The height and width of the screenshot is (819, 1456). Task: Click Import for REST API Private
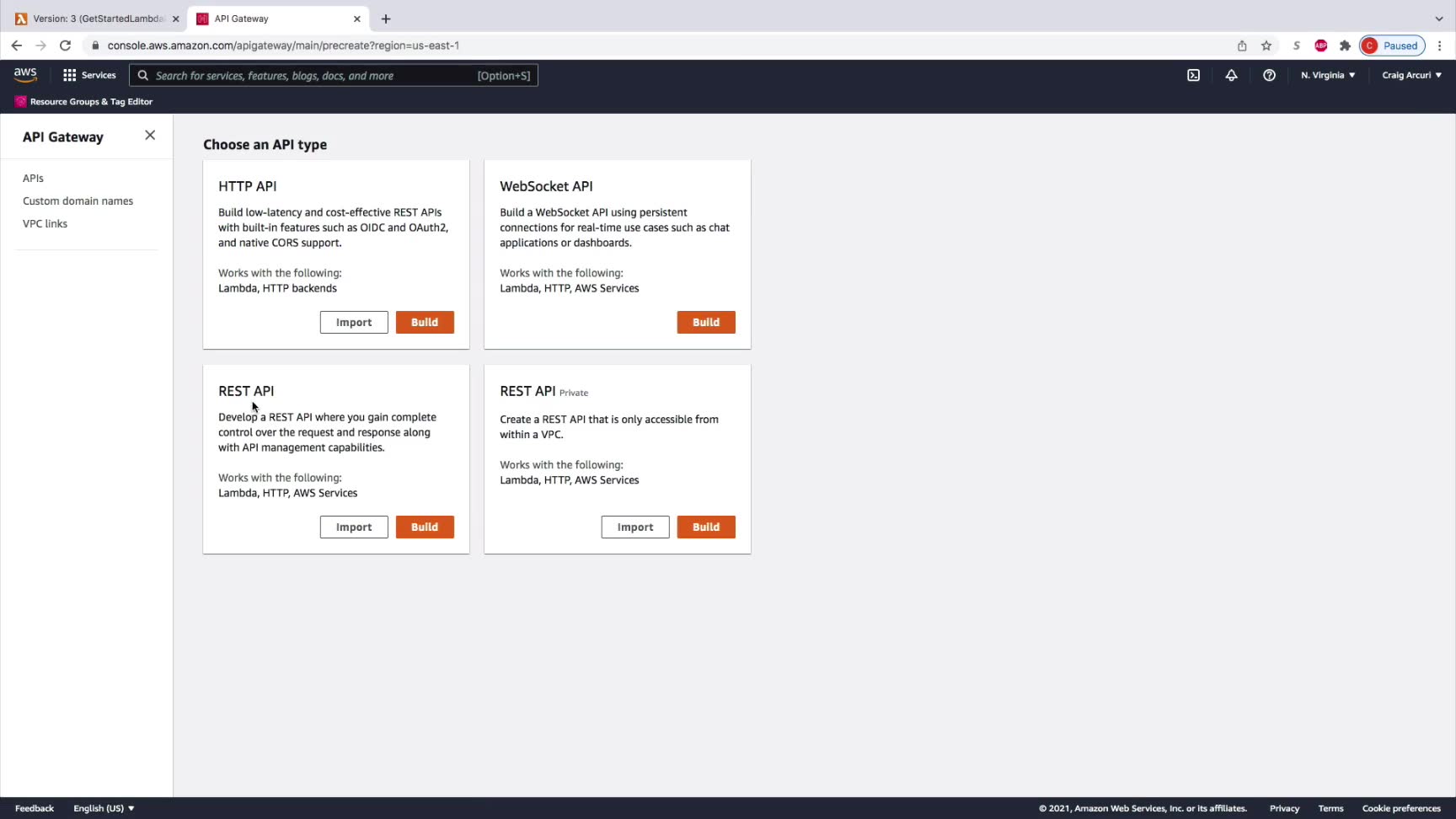tap(635, 527)
